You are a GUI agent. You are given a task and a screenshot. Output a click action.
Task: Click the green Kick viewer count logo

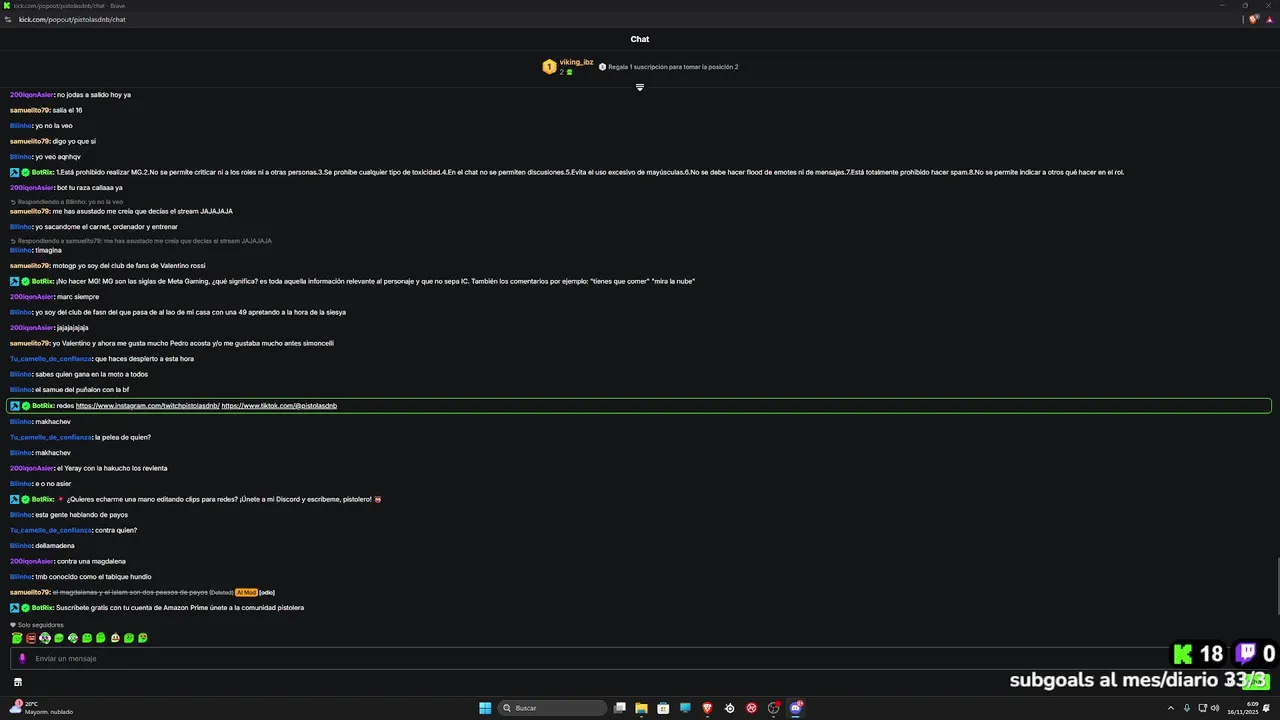(1183, 654)
